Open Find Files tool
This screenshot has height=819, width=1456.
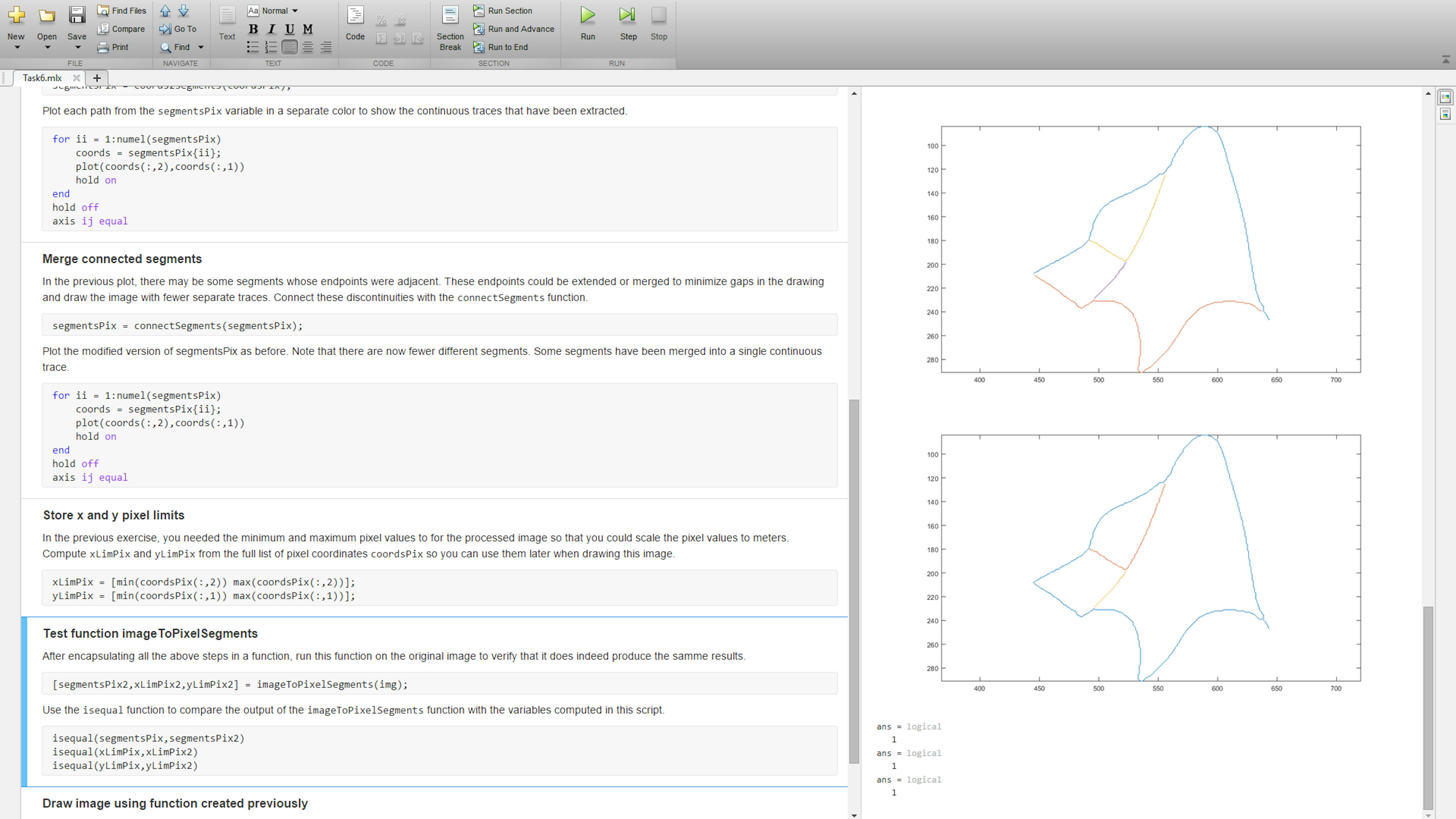(122, 10)
